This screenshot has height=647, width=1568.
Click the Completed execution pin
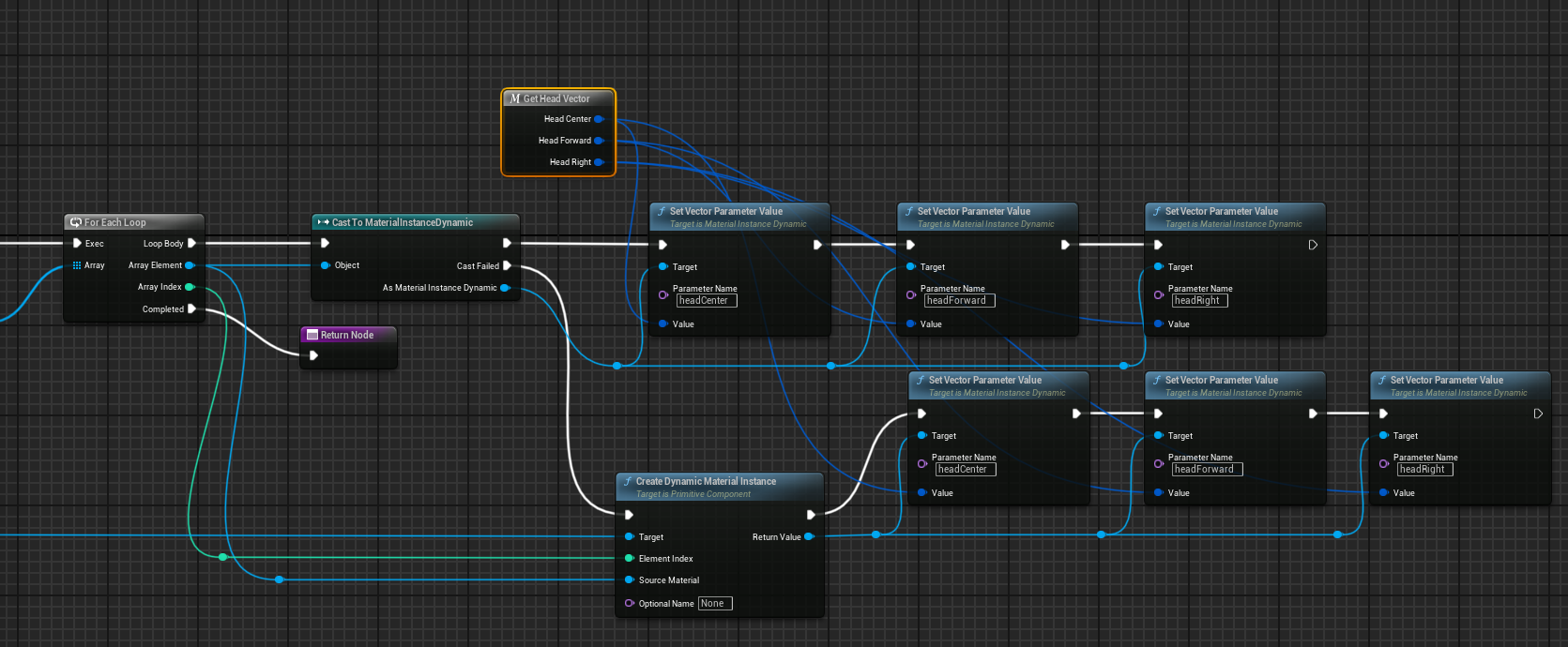coord(191,308)
